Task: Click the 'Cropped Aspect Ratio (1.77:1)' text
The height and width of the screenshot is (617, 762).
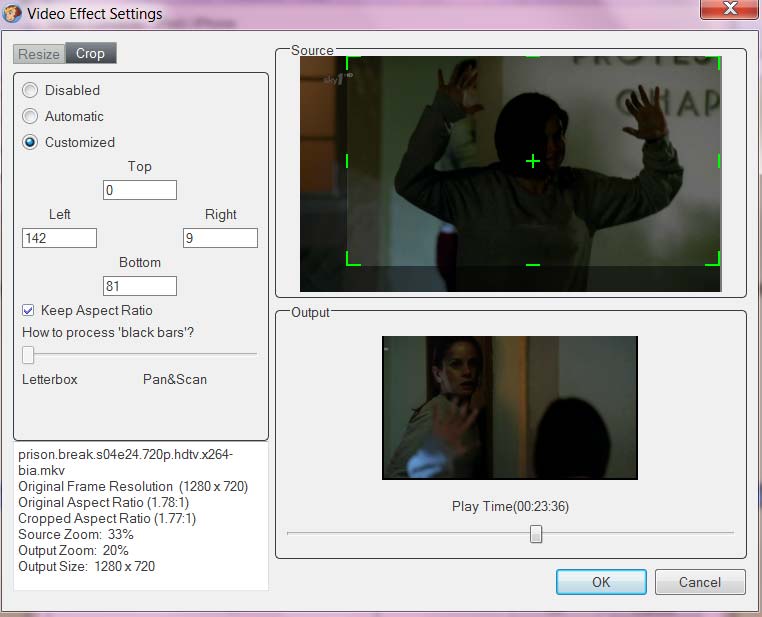Action: coord(107,518)
